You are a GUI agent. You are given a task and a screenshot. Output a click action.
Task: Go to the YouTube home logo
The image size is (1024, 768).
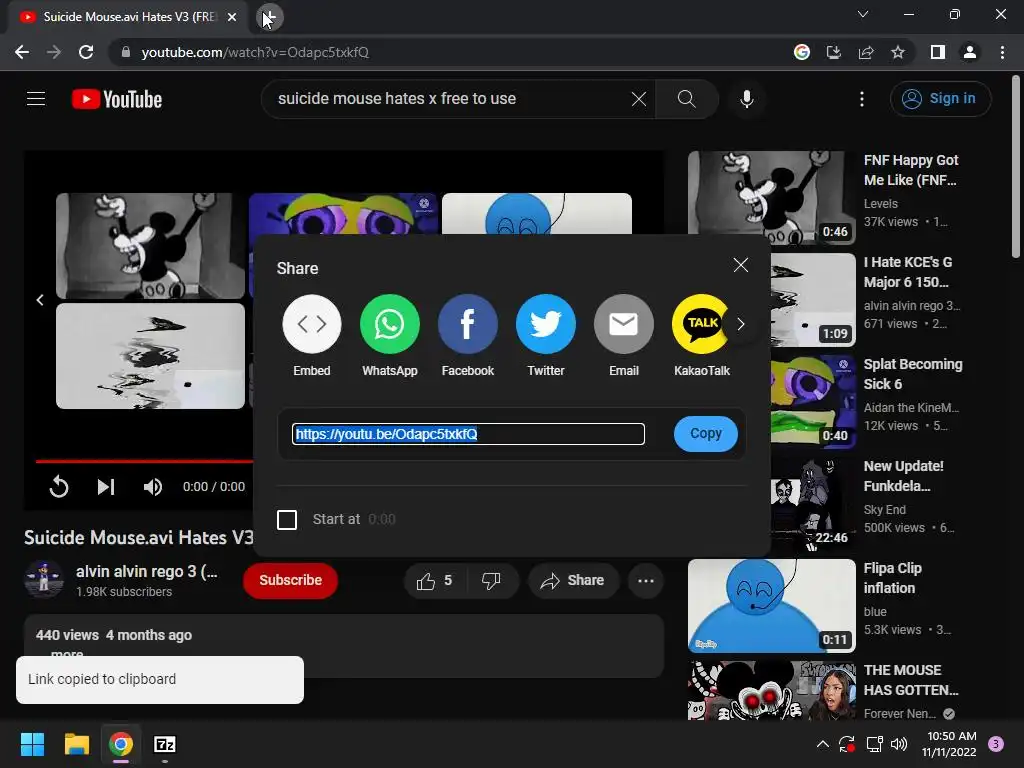[117, 99]
